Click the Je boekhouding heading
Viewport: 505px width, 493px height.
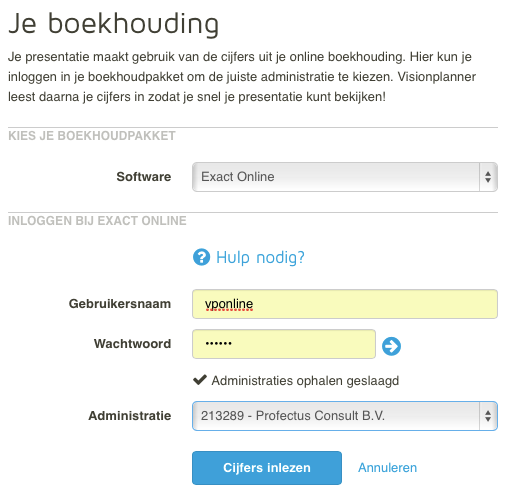coord(113,24)
